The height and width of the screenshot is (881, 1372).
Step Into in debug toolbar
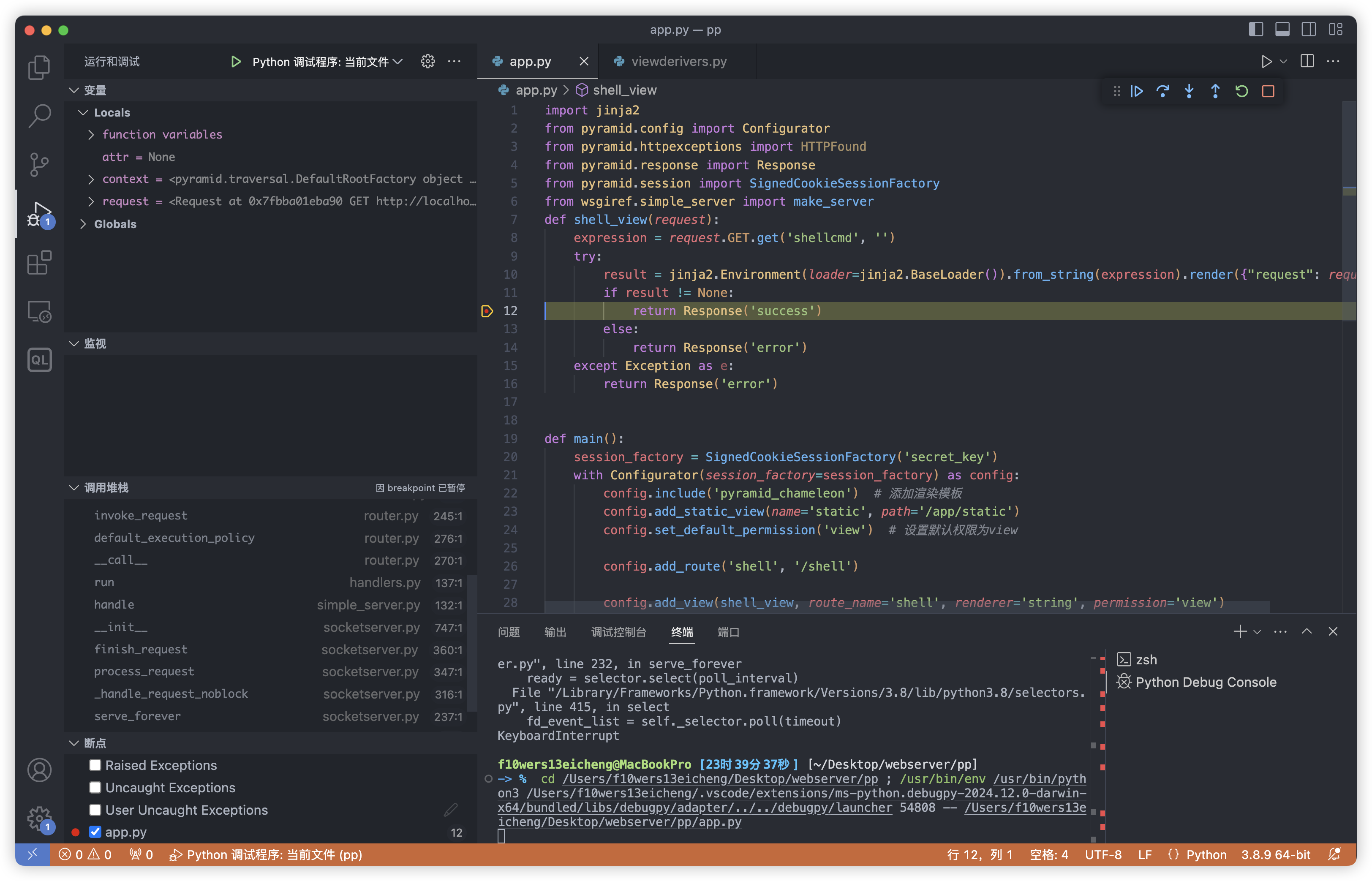click(1189, 91)
